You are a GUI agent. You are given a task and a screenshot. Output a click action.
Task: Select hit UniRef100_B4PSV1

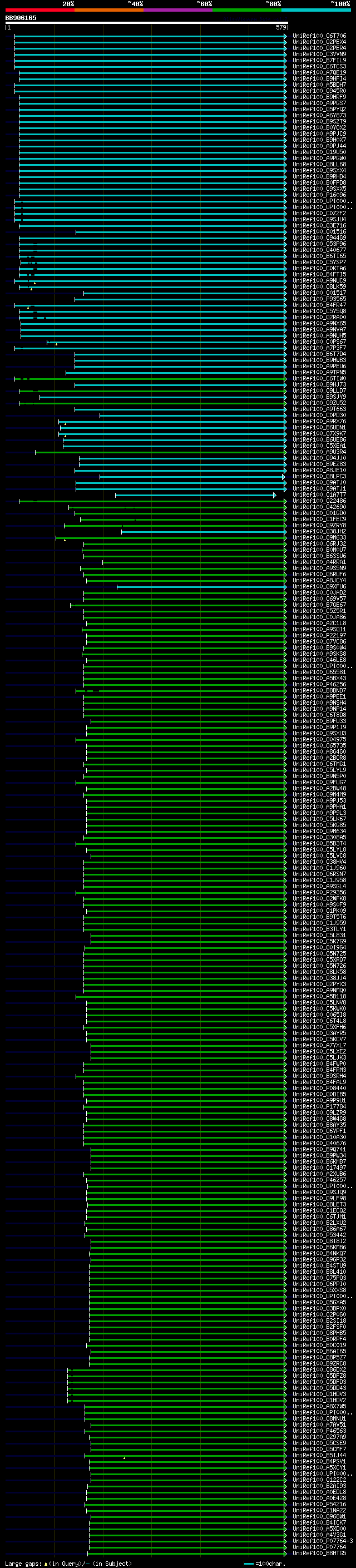tap(319, 1461)
